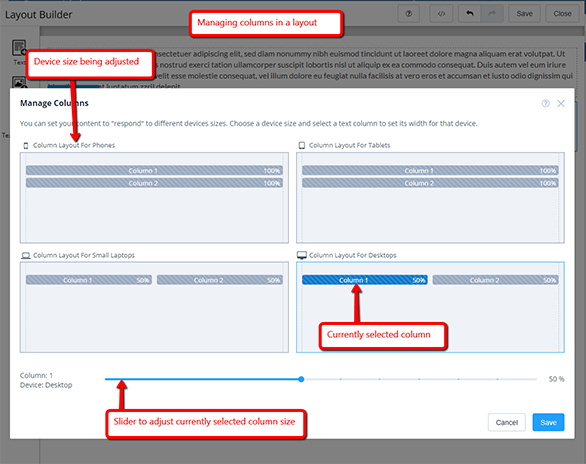Viewport: 586px width, 464px height.
Task: Select the Text widget icon in sidebar
Action: click(x=19, y=48)
